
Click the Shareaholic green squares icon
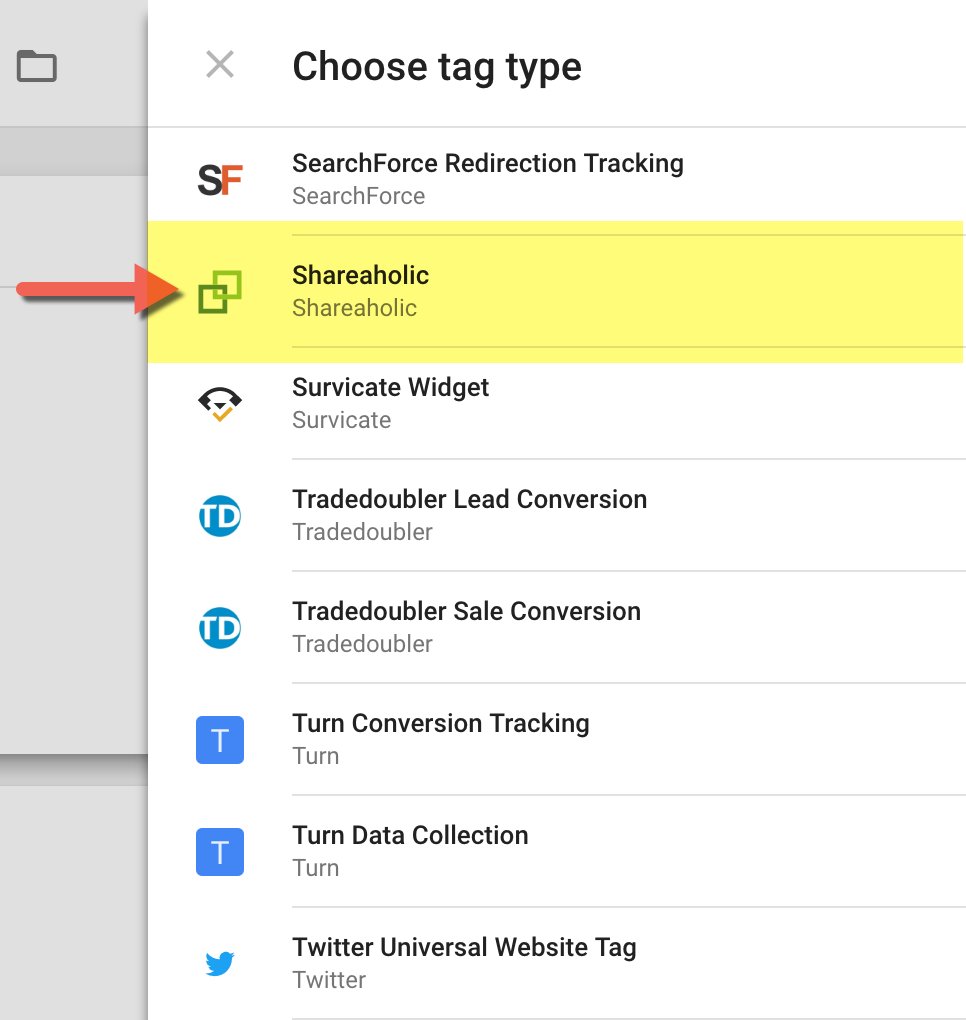click(x=220, y=292)
